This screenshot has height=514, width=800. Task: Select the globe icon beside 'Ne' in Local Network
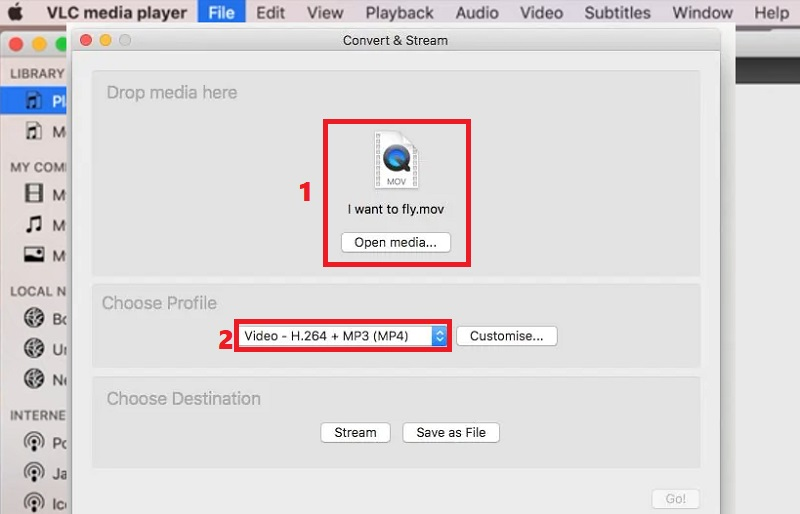34,379
